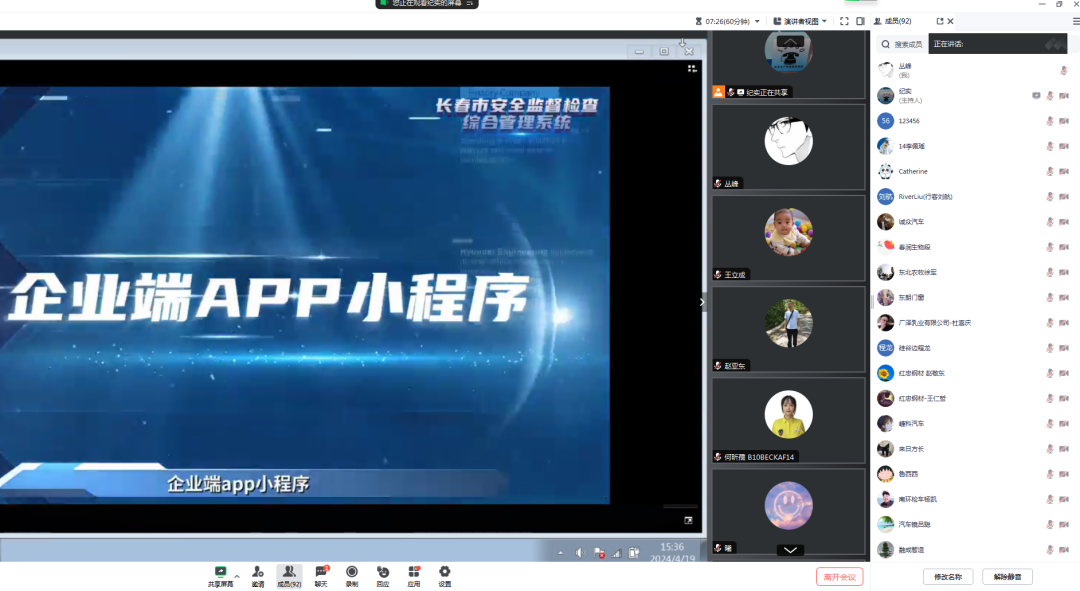The width and height of the screenshot is (1080, 591).
Task: Toggle camera for RiverLiu
Action: point(1064,197)
